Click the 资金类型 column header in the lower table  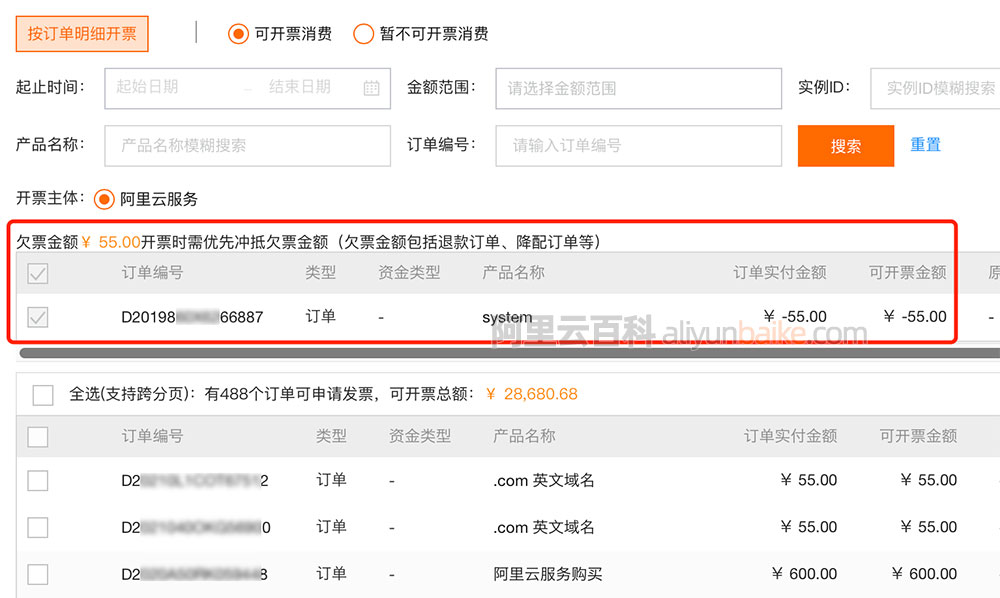(420, 436)
